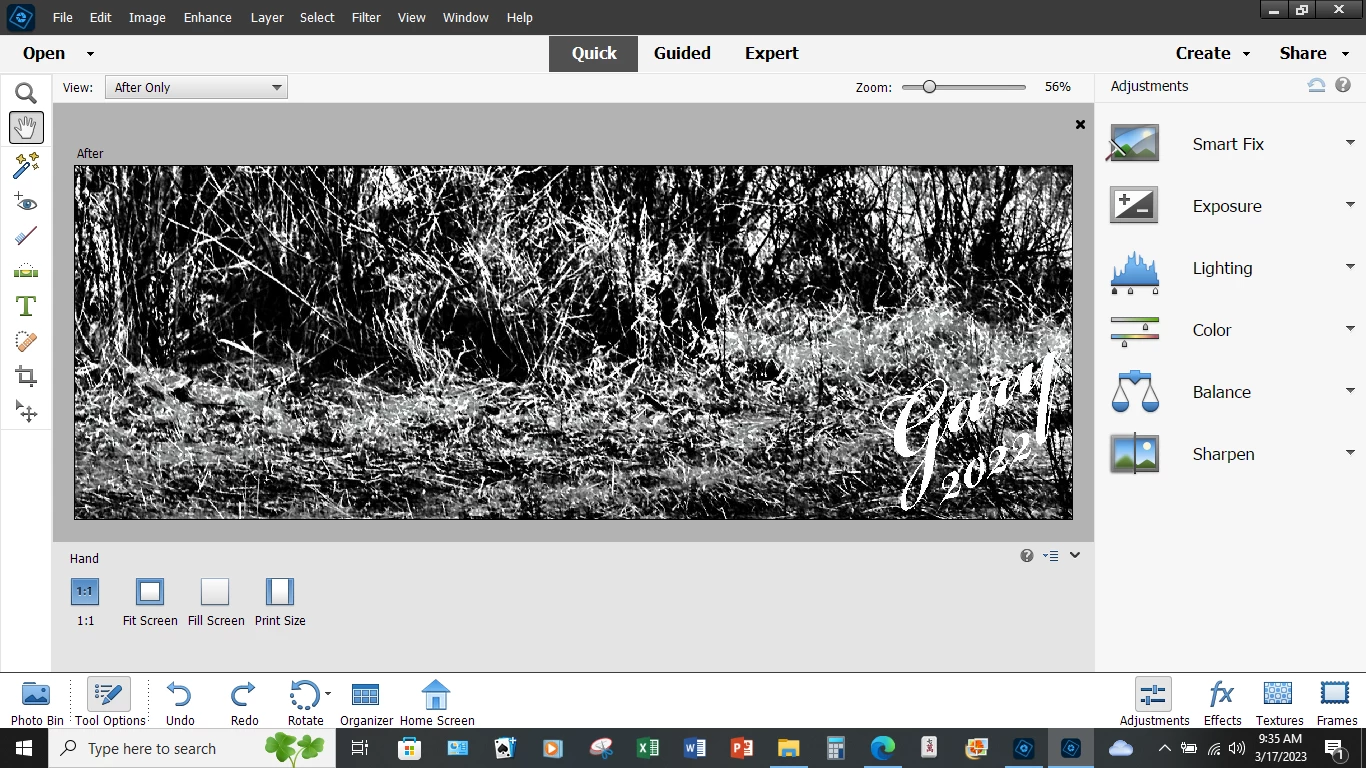
Task: Open the Filter menu
Action: 366,17
